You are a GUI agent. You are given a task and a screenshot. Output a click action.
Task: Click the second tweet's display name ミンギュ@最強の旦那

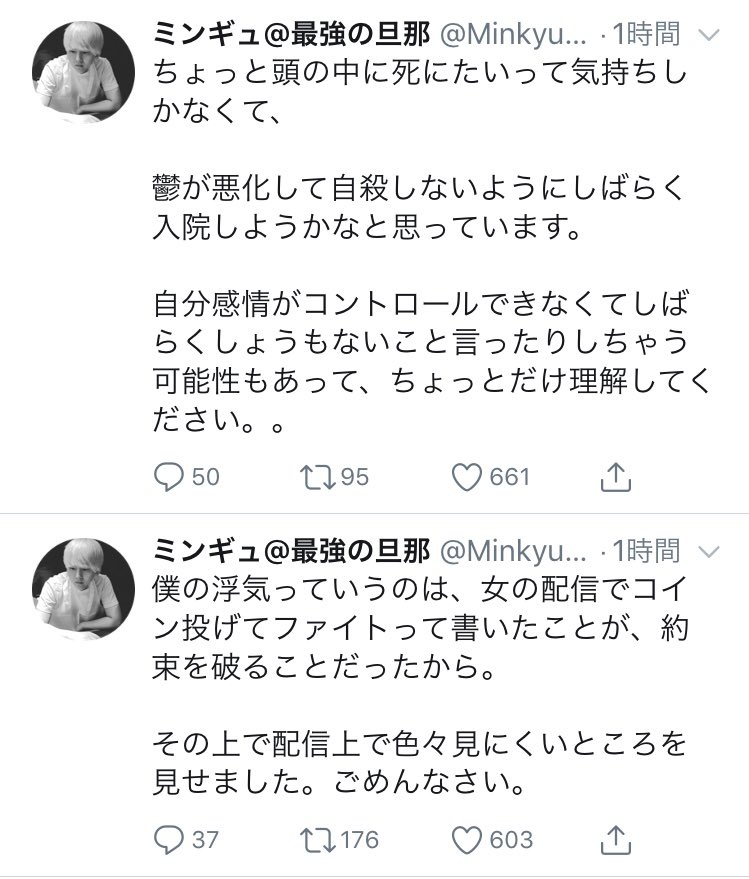pyautogui.click(x=290, y=550)
